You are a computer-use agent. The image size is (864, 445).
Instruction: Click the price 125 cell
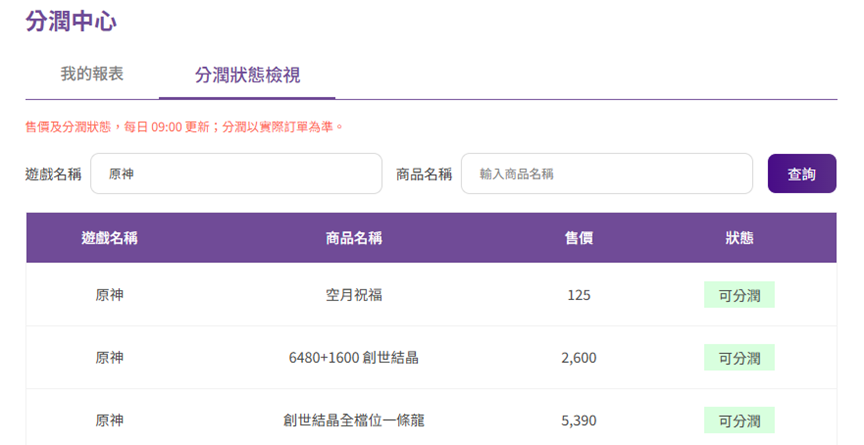[578, 295]
